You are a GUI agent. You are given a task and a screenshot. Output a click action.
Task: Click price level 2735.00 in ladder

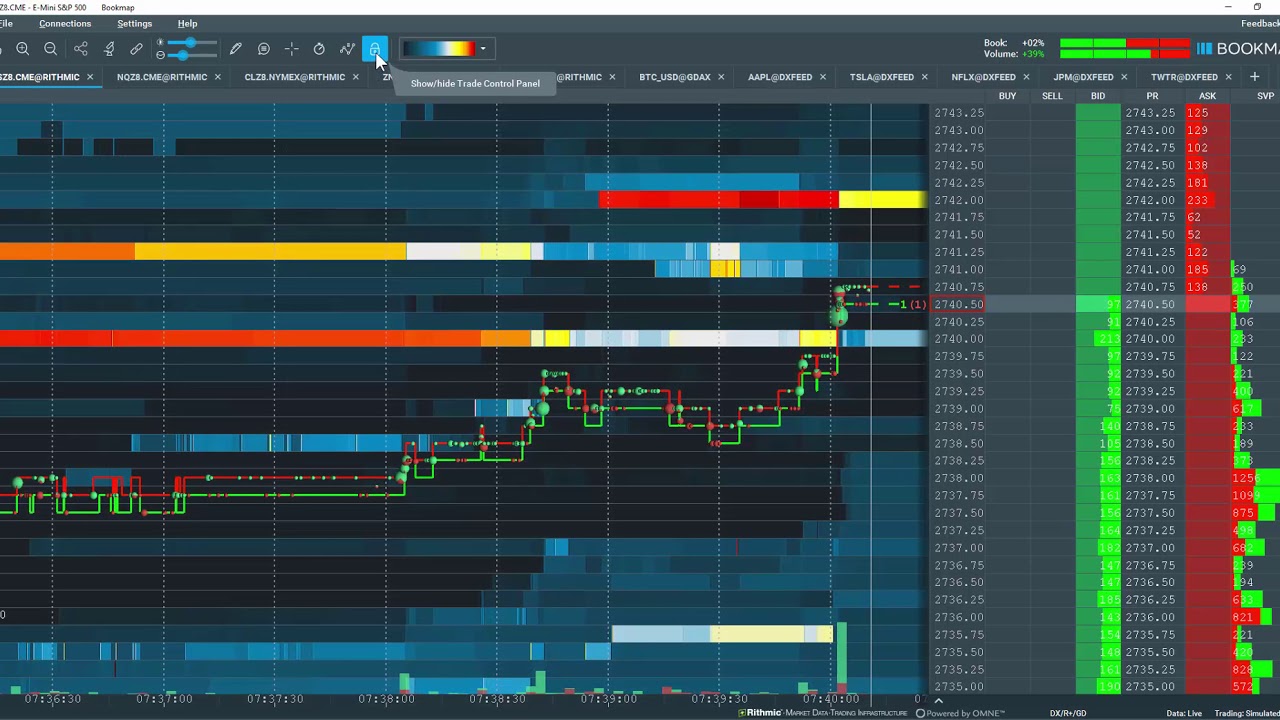pos(1150,687)
